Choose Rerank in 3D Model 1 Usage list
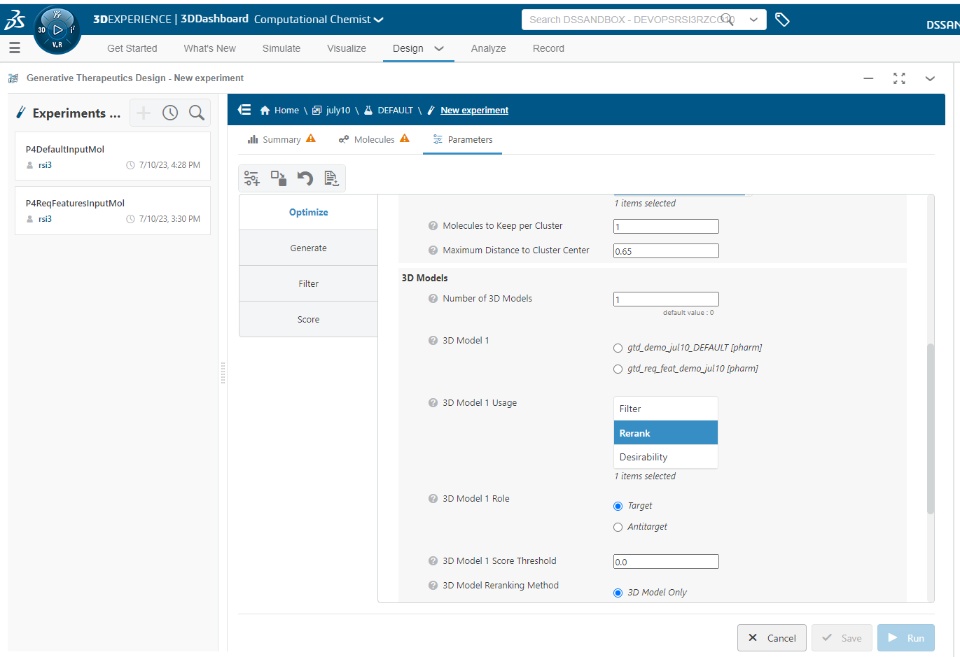Image resolution: width=960 pixels, height=657 pixels. click(666, 433)
